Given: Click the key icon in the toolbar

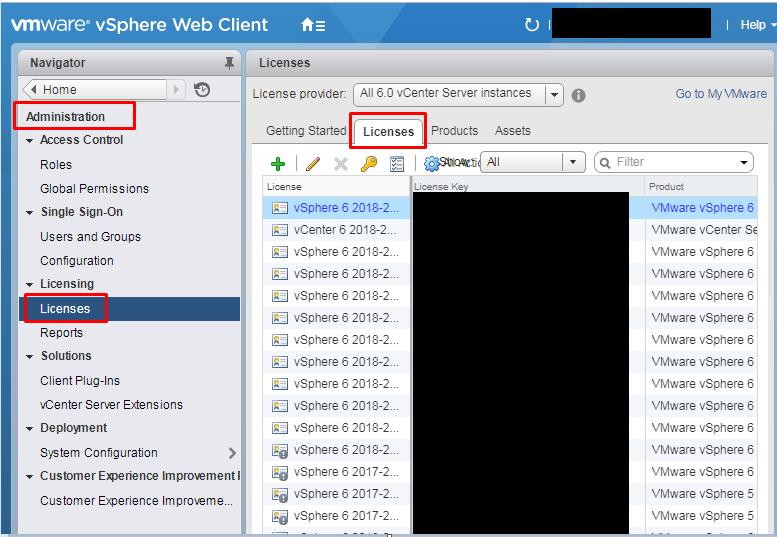Looking at the screenshot, I should pos(369,163).
